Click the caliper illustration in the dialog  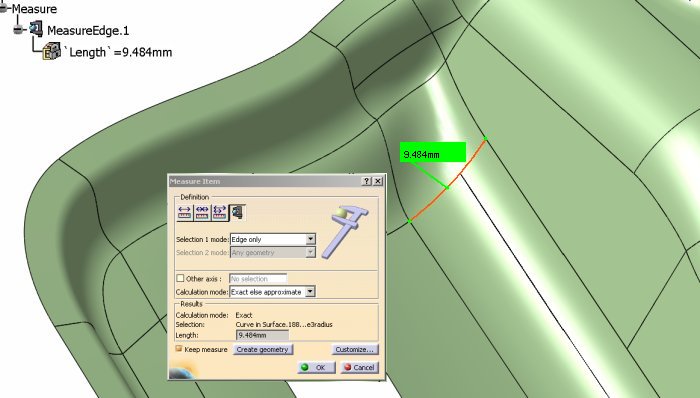pos(346,232)
